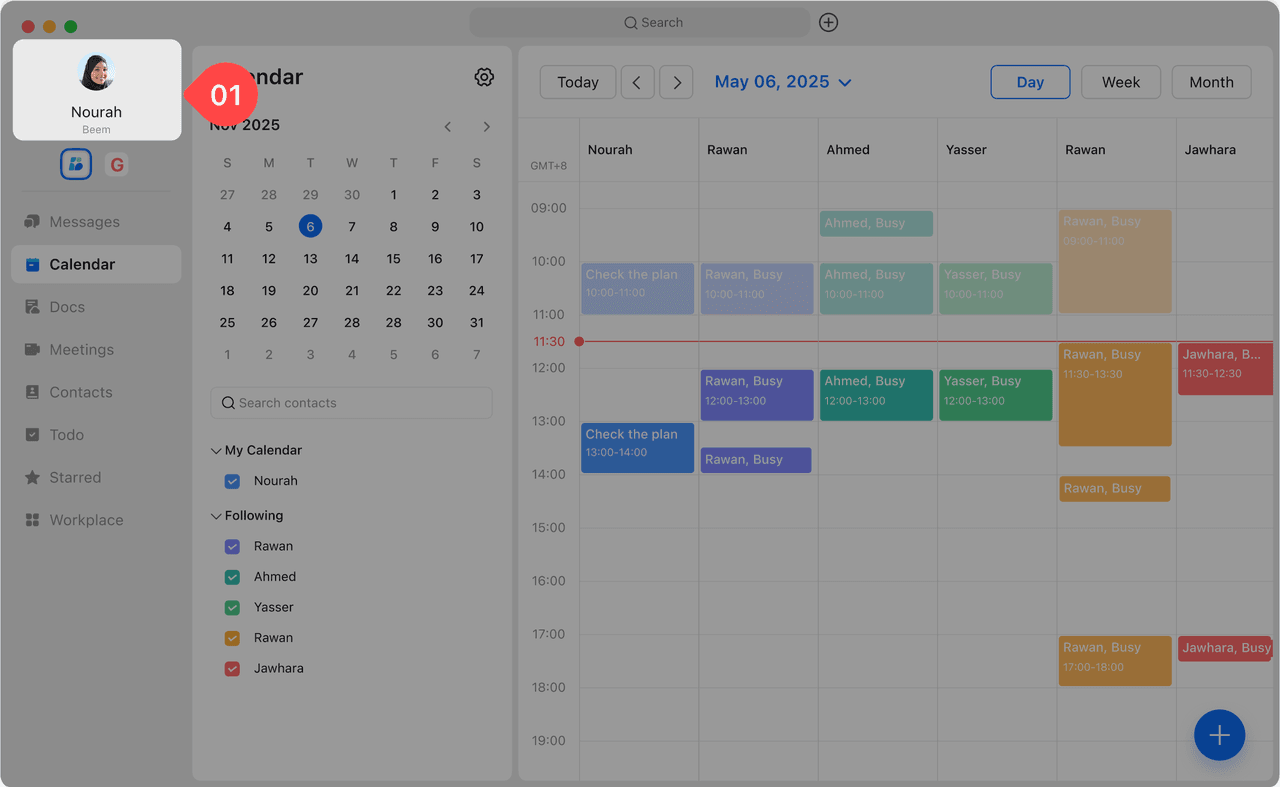Show next month in mini calendar
This screenshot has height=787, width=1280.
click(486, 126)
